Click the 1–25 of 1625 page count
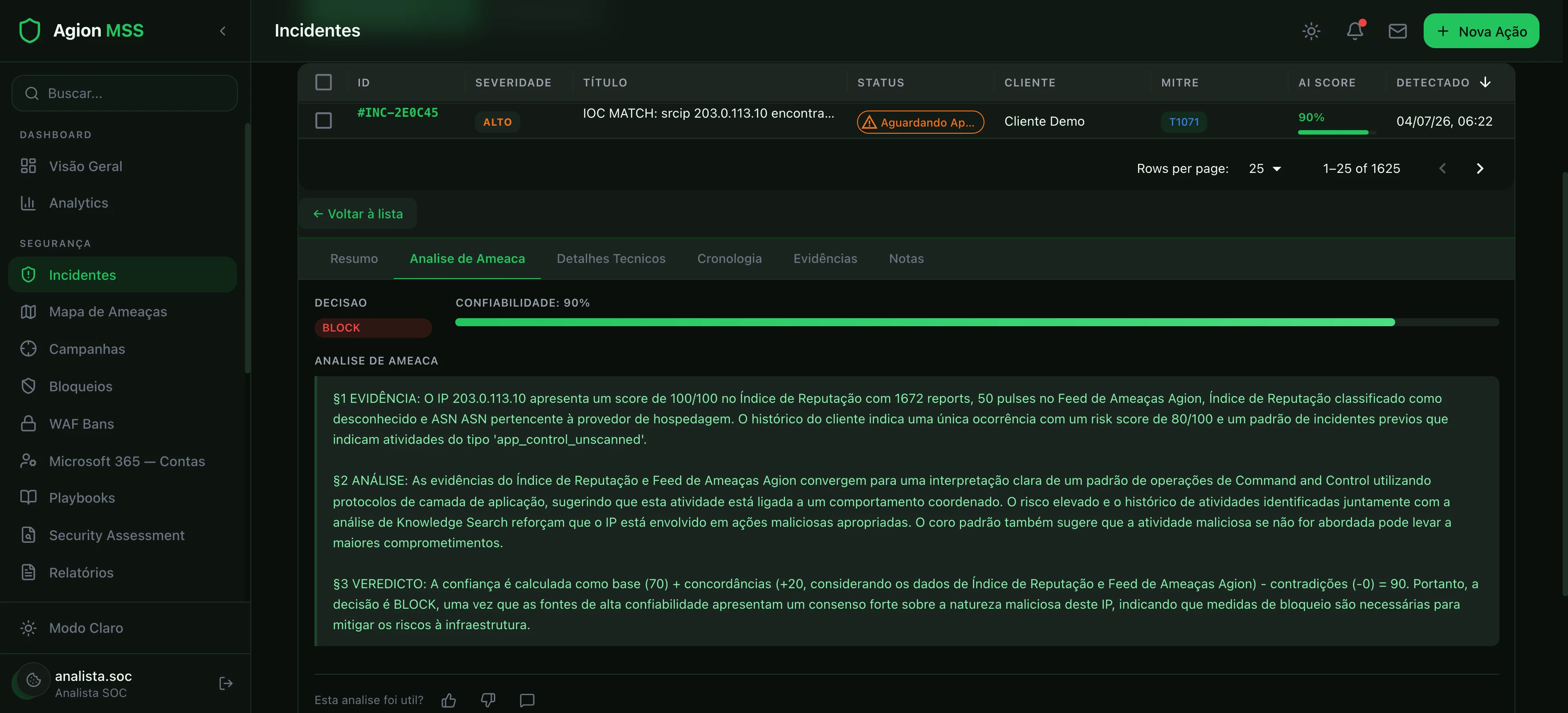This screenshot has width=1568, height=713. click(1362, 168)
